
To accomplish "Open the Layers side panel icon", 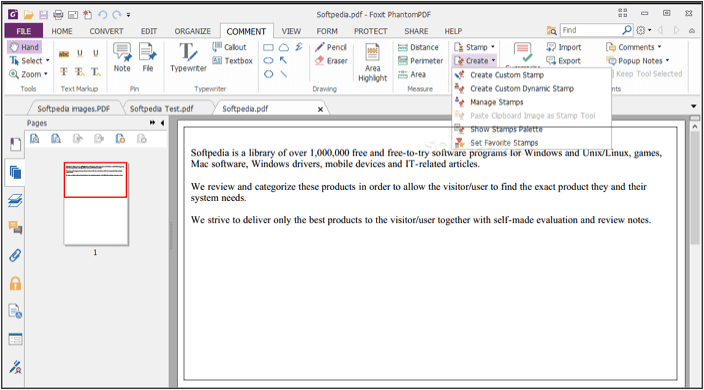I will pos(15,200).
